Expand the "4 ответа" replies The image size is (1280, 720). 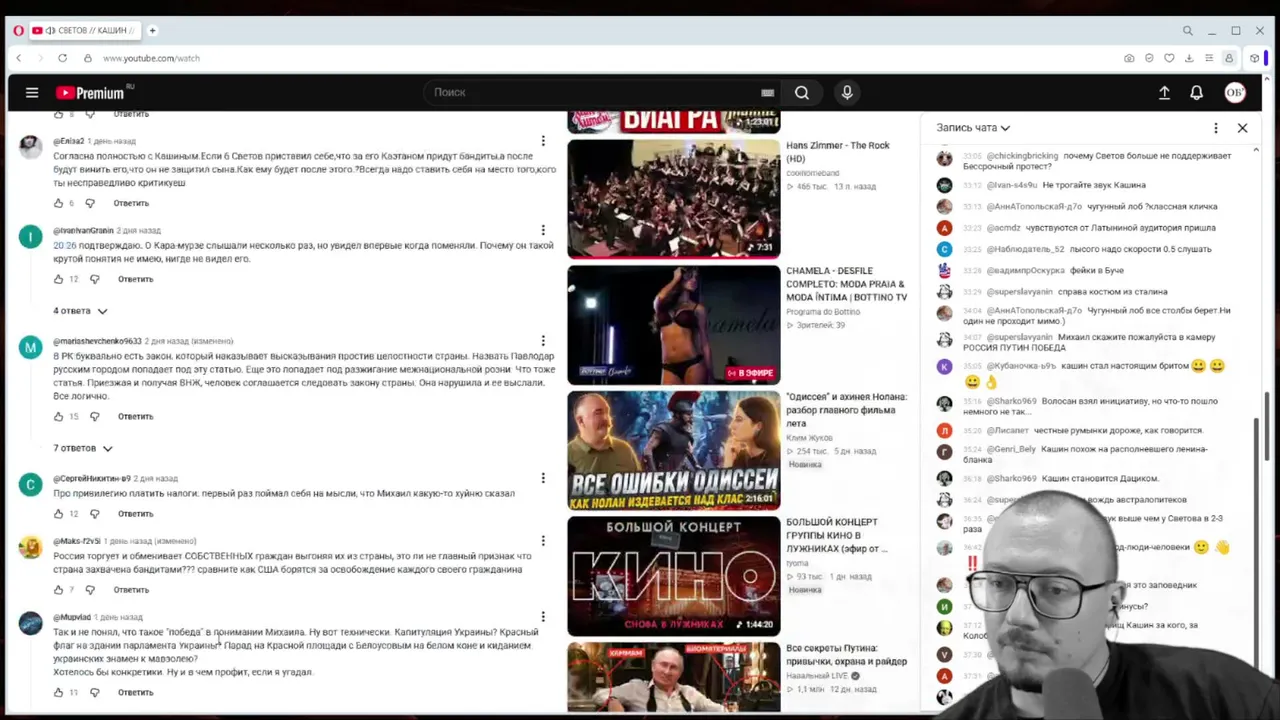pyautogui.click(x=80, y=311)
